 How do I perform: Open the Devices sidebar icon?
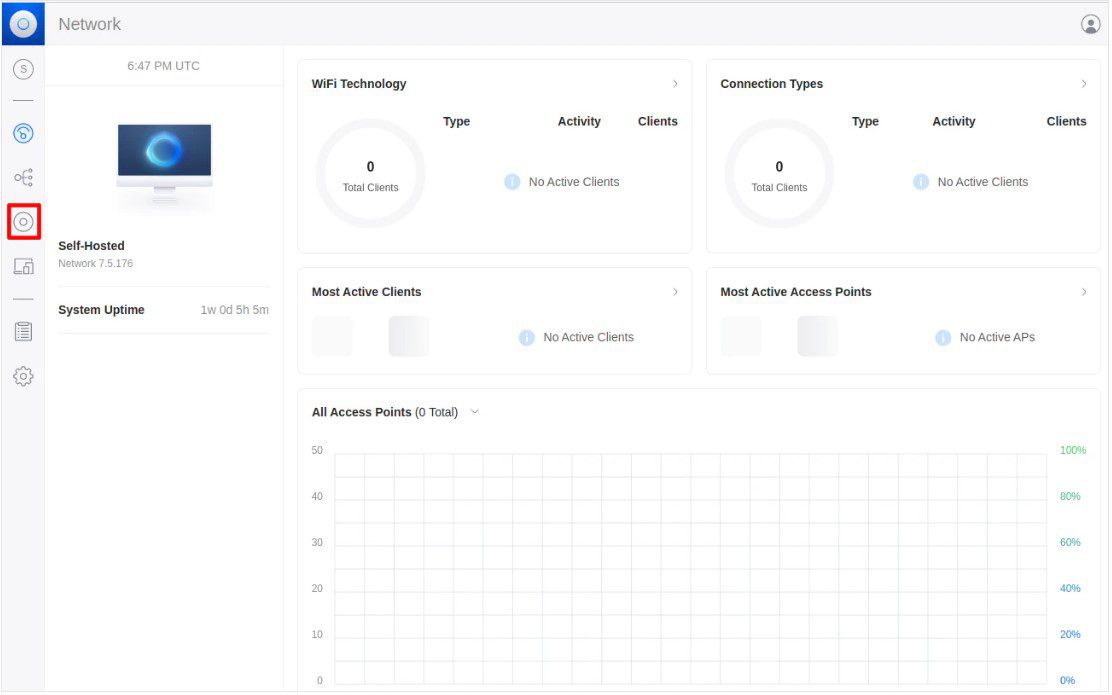click(x=22, y=265)
